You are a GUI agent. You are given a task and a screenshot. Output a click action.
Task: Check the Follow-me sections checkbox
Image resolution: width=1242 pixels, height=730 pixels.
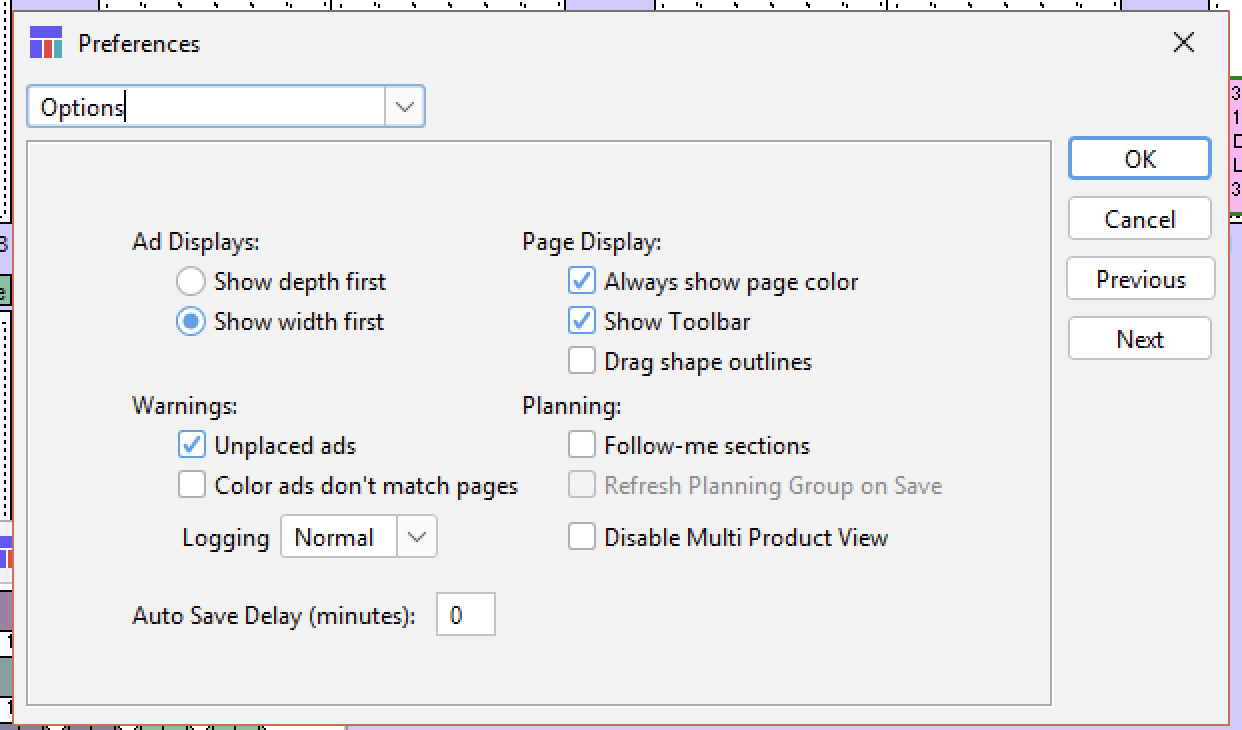click(x=582, y=445)
